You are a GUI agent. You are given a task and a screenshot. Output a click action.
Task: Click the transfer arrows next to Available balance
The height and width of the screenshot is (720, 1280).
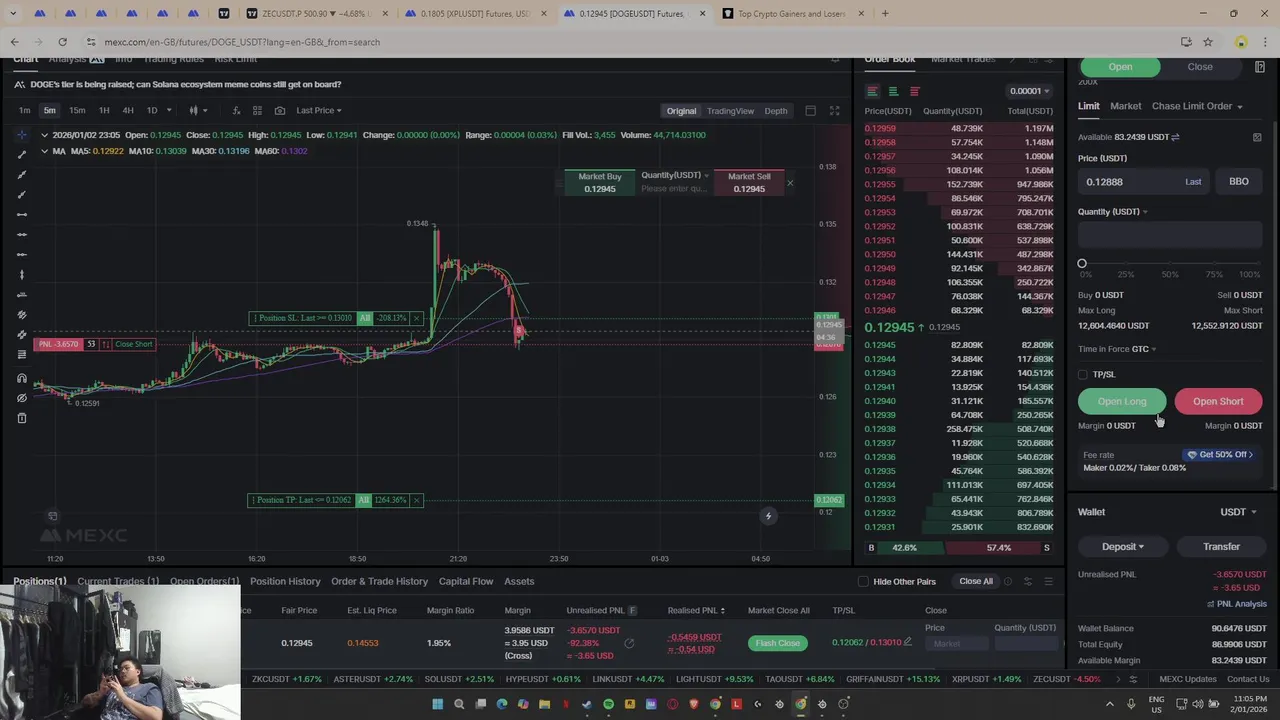[x=1175, y=137]
